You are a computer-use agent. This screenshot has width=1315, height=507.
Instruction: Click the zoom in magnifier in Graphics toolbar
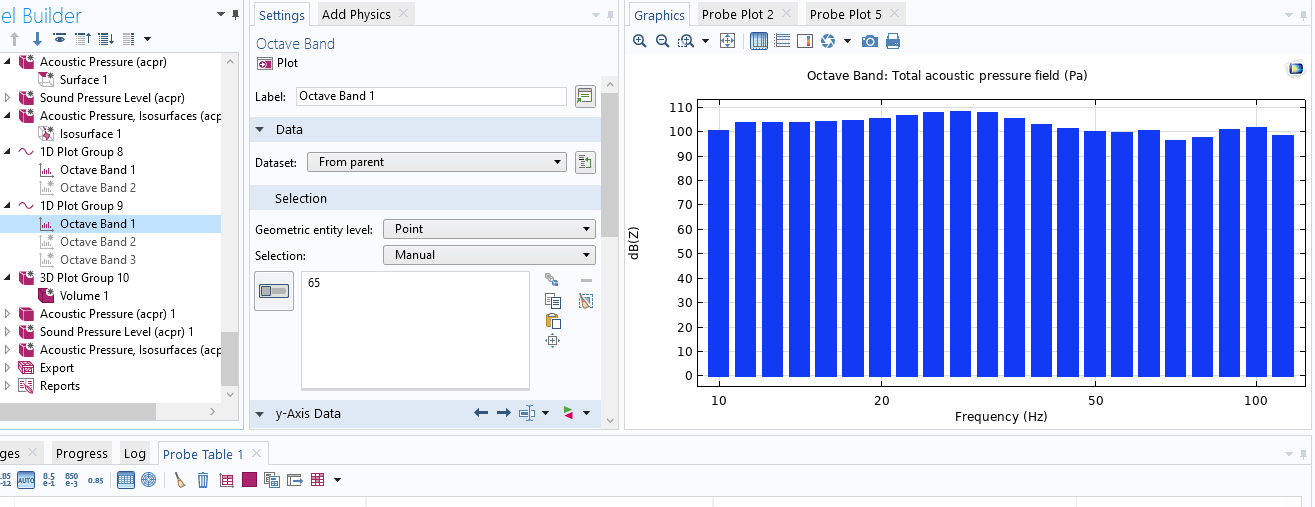(x=640, y=41)
